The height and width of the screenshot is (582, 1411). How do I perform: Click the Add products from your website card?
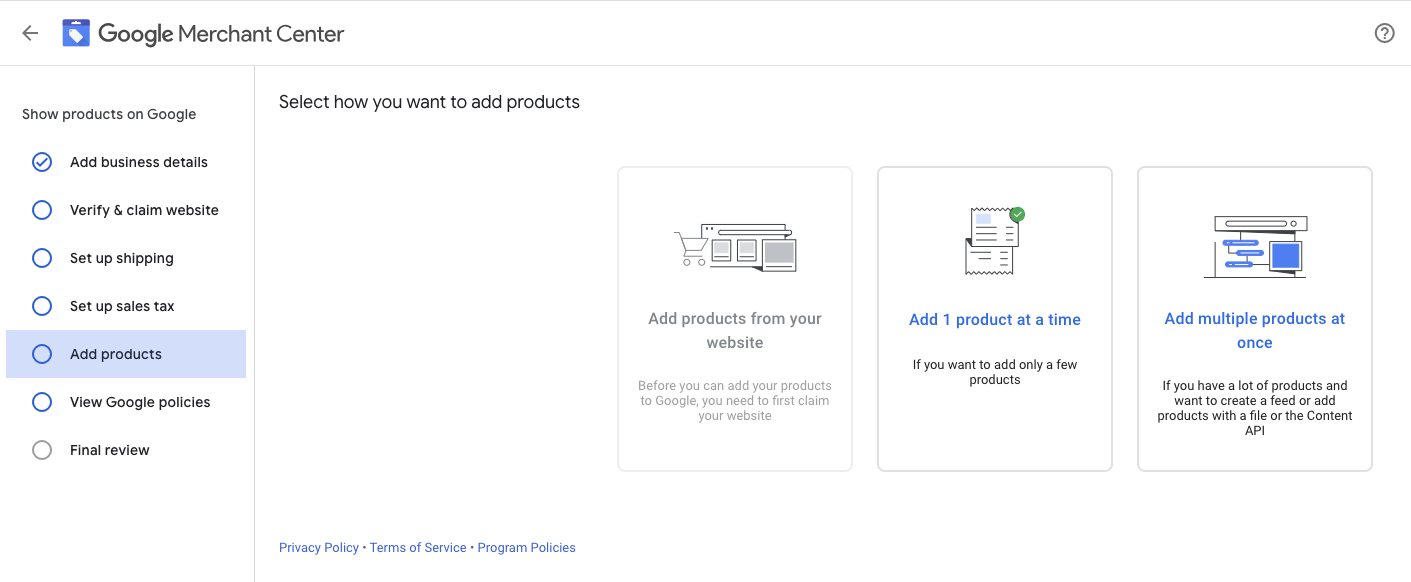(x=735, y=319)
